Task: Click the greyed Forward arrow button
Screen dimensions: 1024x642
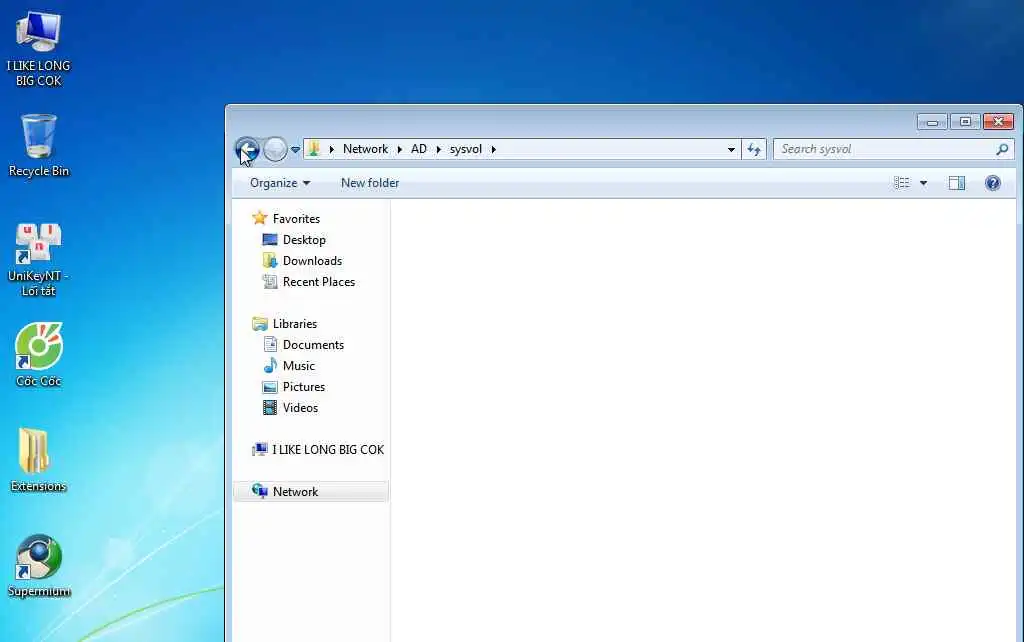Action: (x=275, y=150)
